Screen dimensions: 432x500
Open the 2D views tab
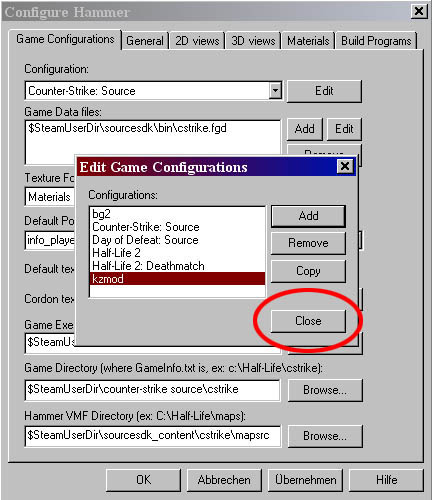[197, 41]
